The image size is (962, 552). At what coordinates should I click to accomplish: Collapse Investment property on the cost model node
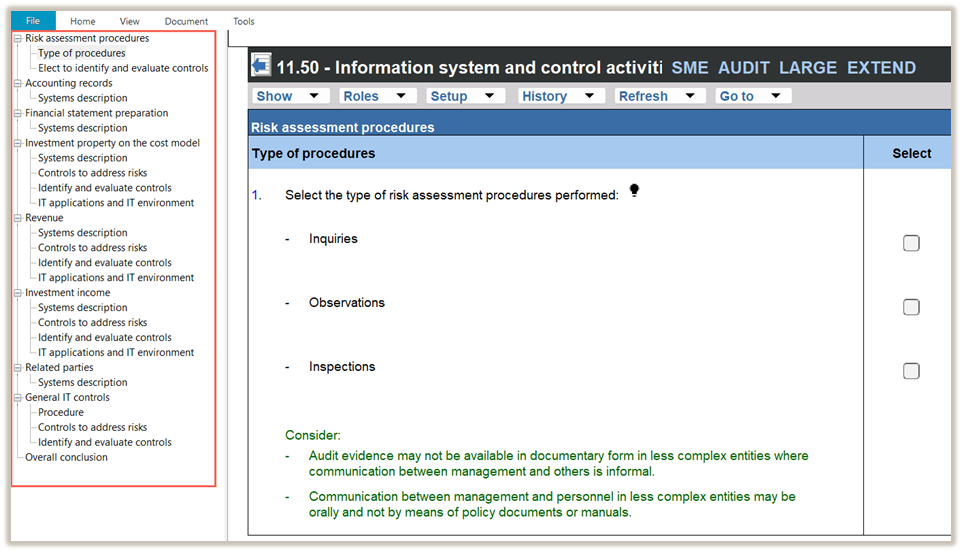pyautogui.click(x=18, y=143)
